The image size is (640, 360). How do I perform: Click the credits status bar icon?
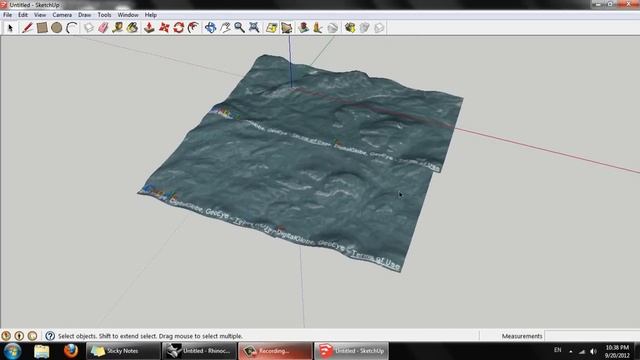[19, 336]
